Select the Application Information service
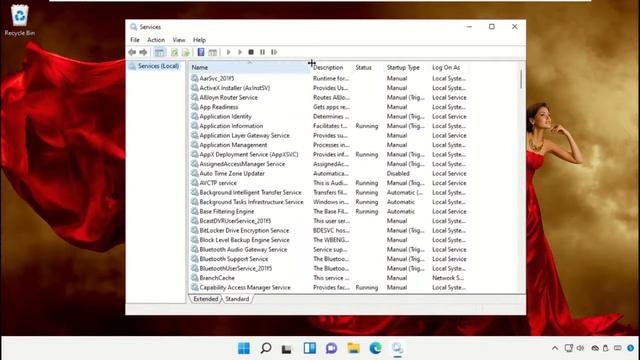 231,126
